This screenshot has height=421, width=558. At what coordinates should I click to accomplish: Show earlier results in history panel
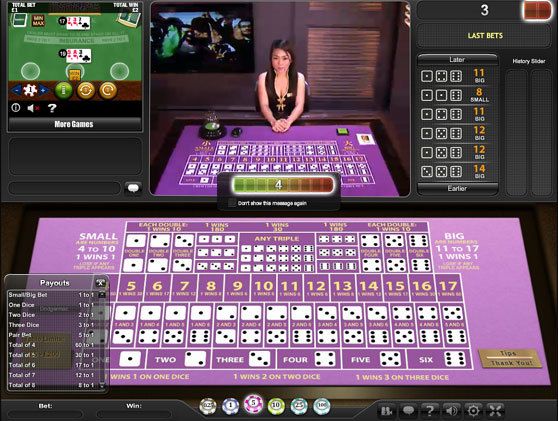coord(457,188)
